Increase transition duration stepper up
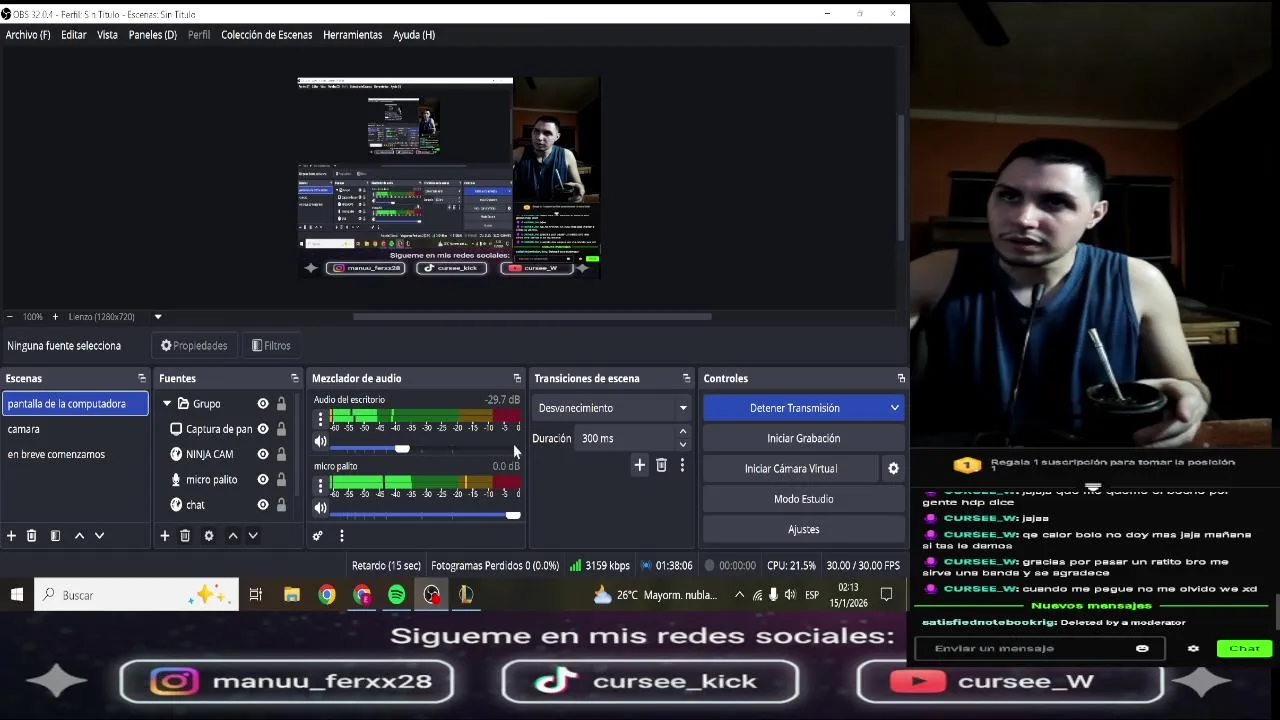This screenshot has width=1280, height=720. 683,433
